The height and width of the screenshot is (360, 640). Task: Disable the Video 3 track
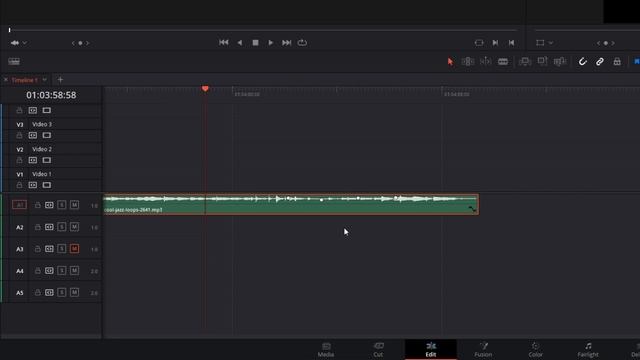point(47,135)
